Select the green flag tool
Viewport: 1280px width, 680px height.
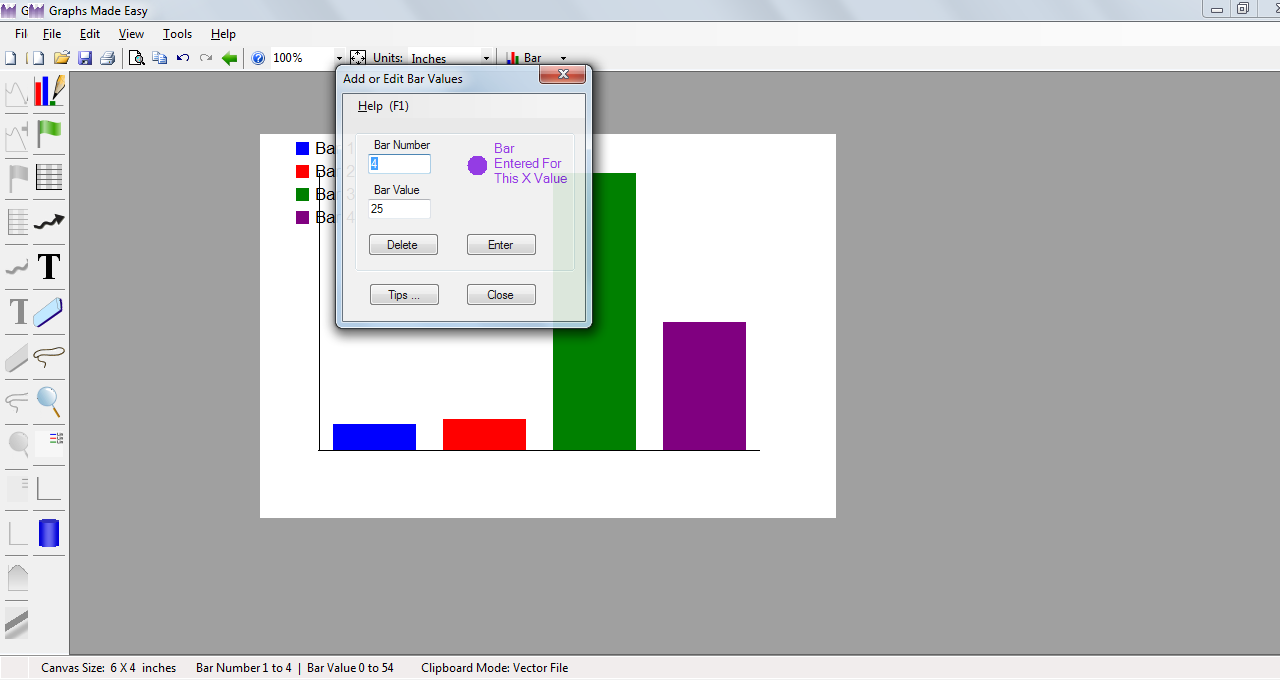[50, 134]
